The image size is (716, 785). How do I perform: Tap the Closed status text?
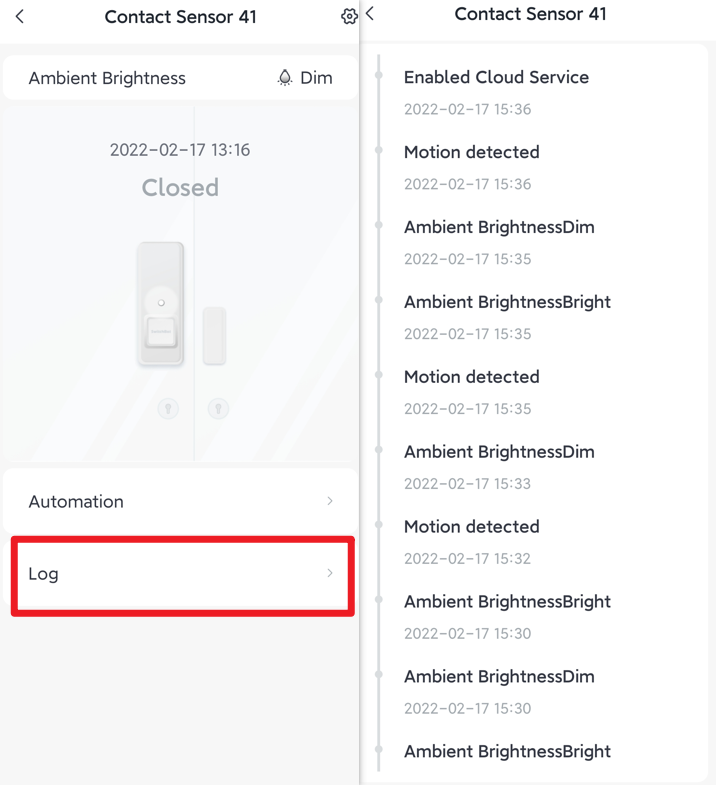[180, 188]
